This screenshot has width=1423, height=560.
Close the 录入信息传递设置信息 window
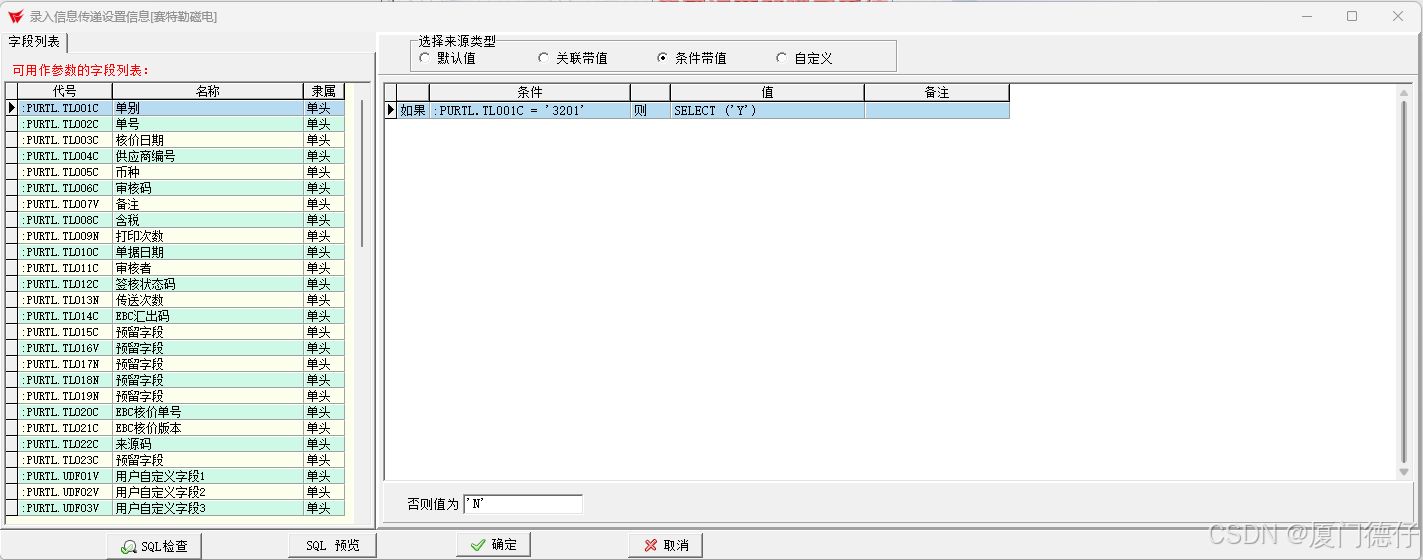1398,16
